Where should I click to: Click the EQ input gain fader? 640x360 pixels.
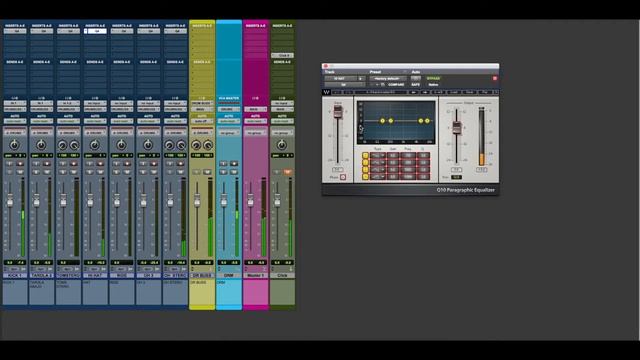(338, 111)
